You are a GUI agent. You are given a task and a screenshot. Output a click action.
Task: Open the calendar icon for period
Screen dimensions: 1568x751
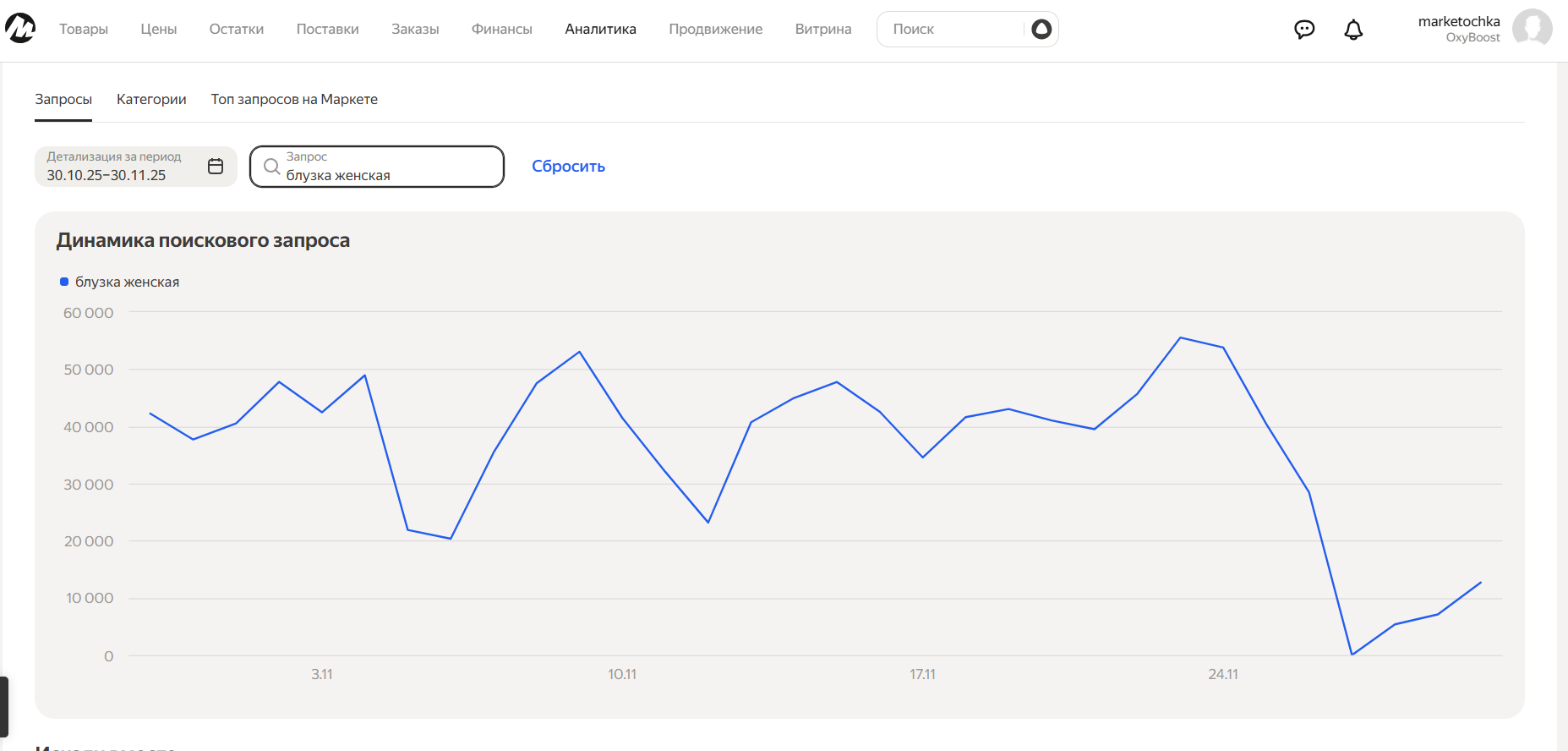coord(216,167)
